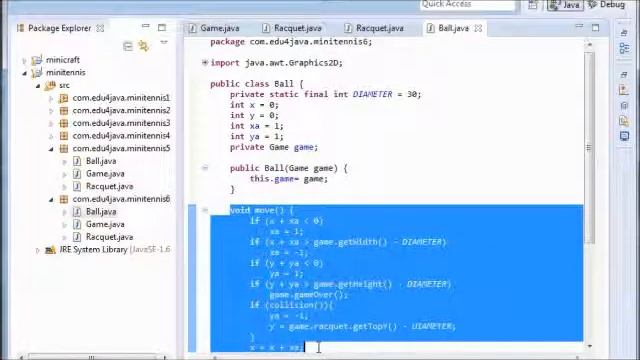640x360 pixels.
Task: Select com.edu4java.minitennis1 package icon
Action: coord(64,98)
